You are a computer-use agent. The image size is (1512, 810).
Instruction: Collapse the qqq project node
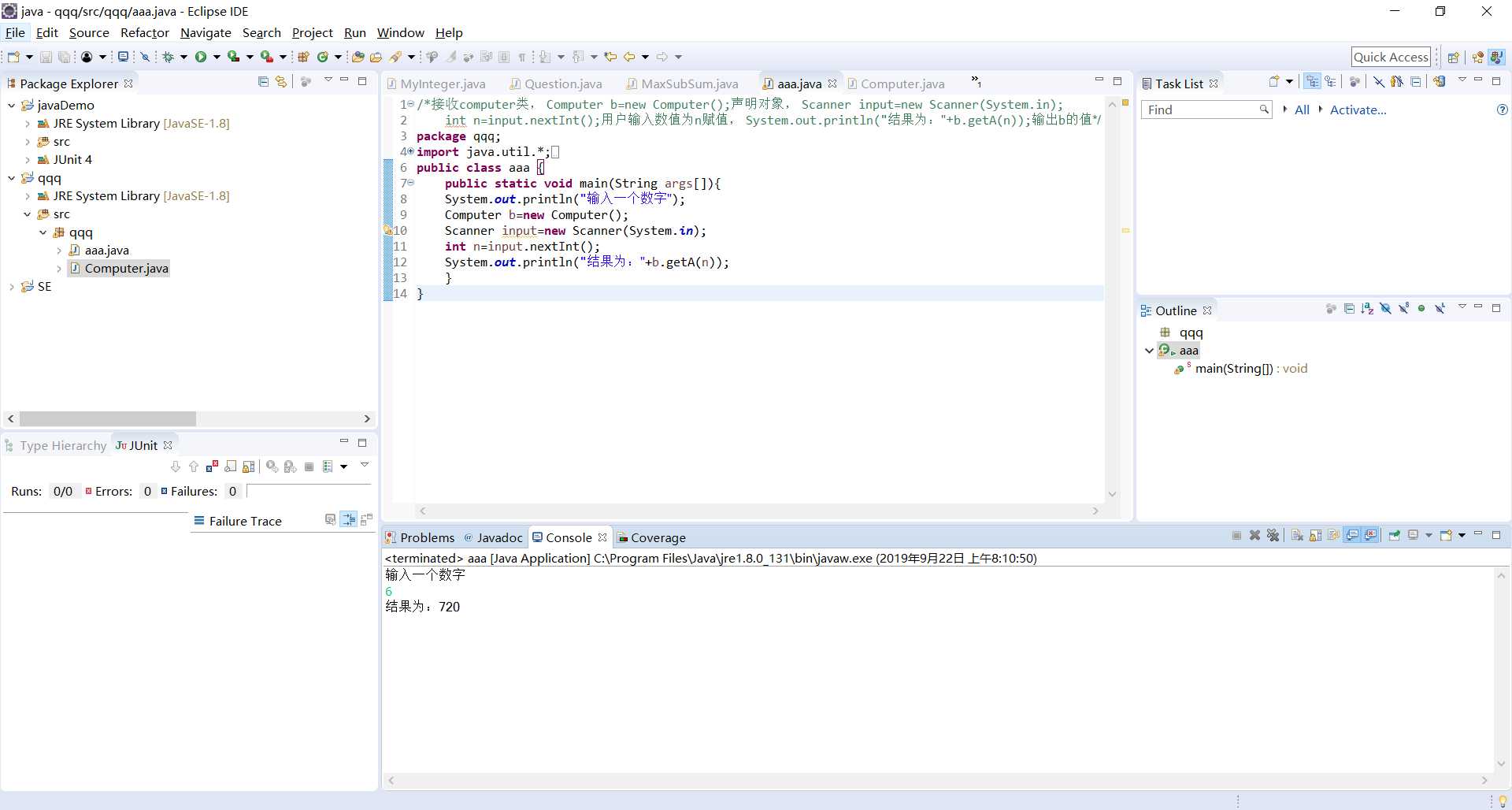11,178
